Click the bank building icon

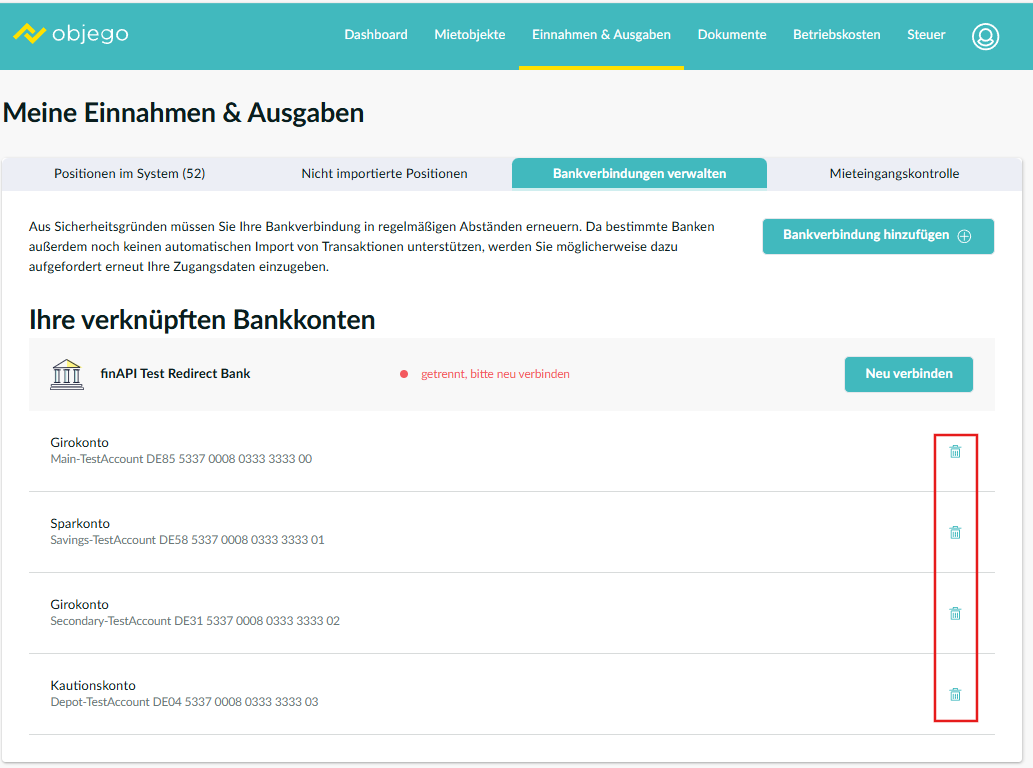(x=67, y=374)
